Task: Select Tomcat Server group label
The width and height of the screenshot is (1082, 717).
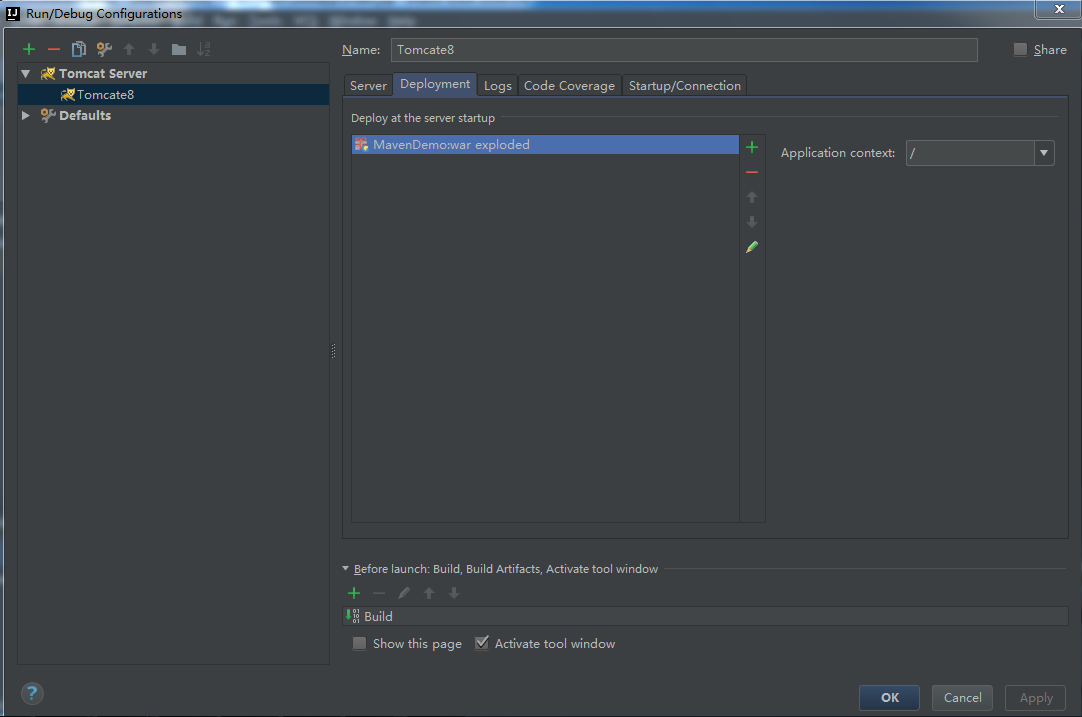Action: tap(103, 73)
